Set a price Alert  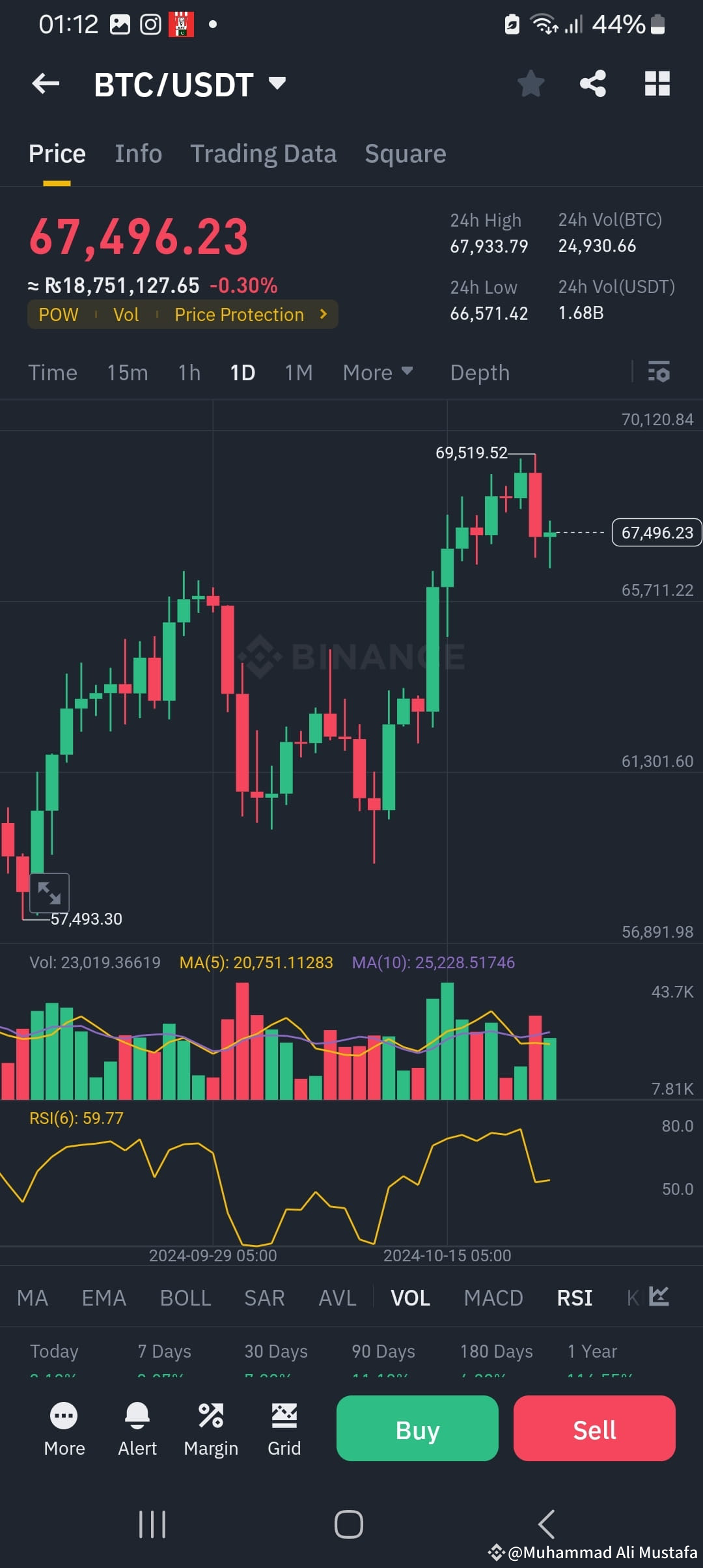[x=137, y=1429]
